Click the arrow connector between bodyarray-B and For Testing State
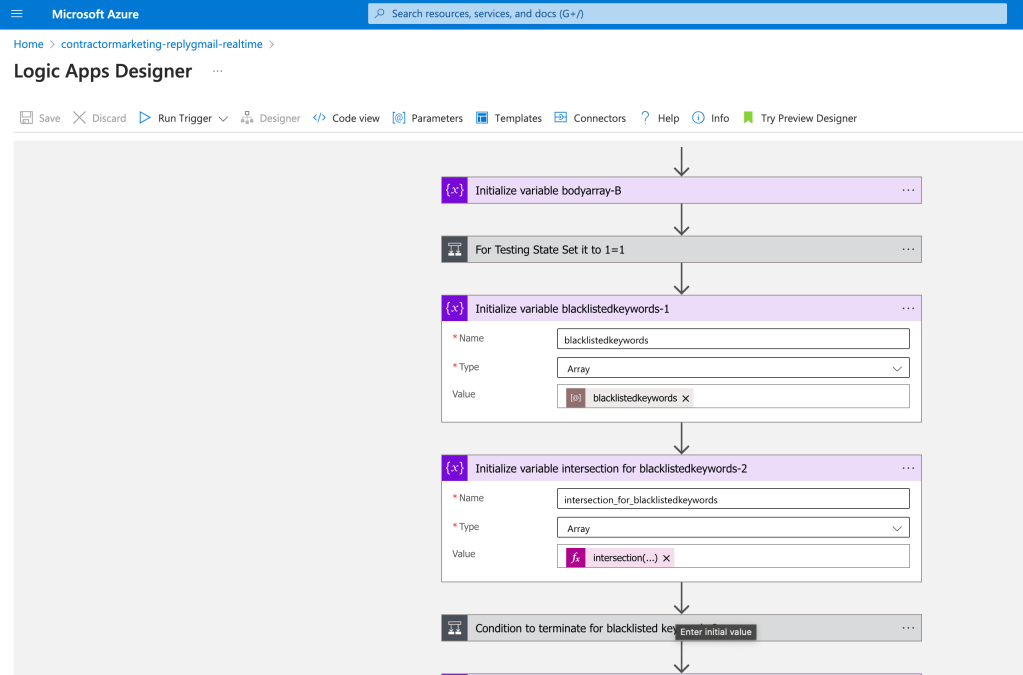Image resolution: width=1023 pixels, height=675 pixels. click(681, 220)
